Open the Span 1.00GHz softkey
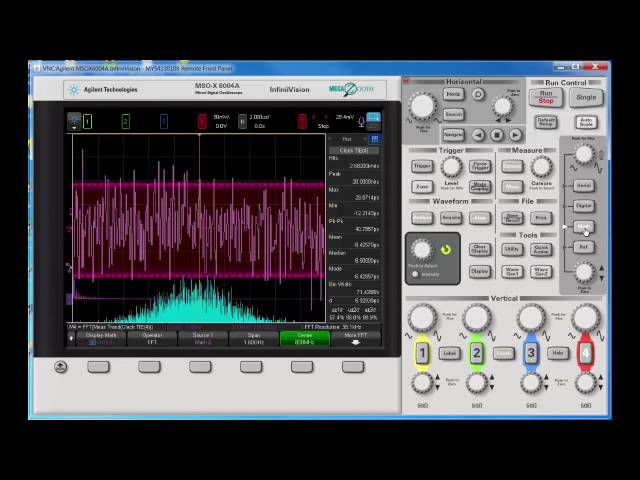640x480 pixels. [254, 338]
